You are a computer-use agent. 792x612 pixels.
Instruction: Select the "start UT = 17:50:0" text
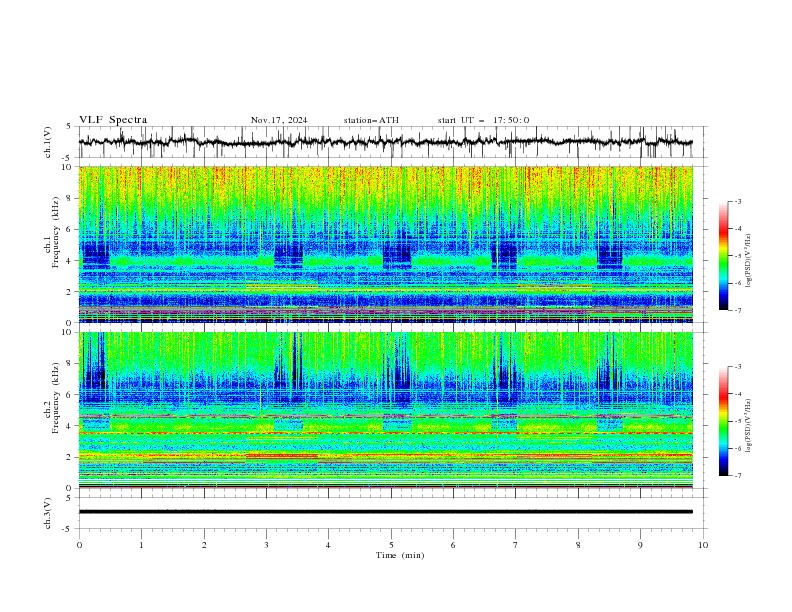tap(483, 120)
